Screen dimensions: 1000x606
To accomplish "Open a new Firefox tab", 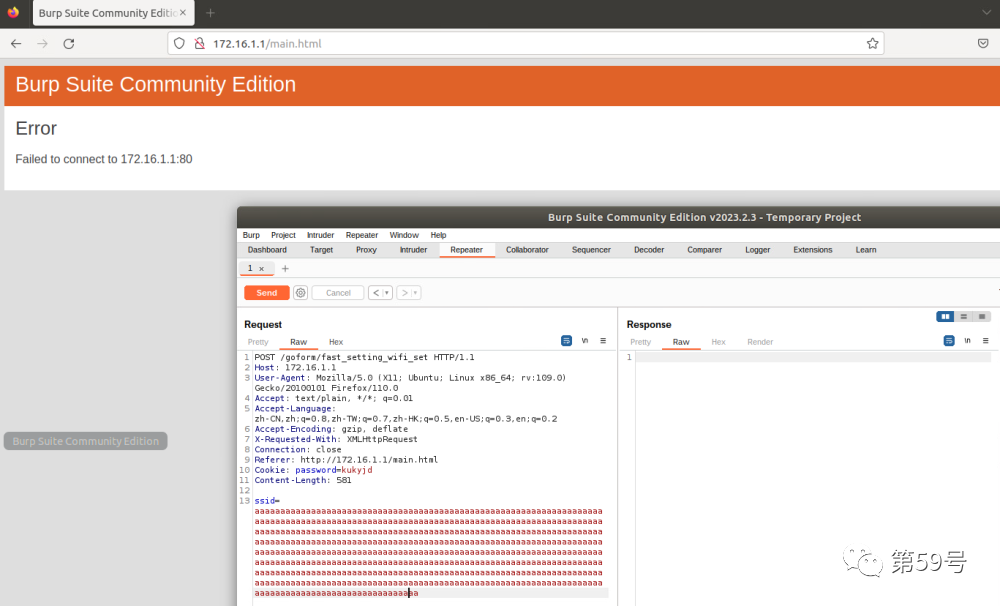I will [210, 13].
